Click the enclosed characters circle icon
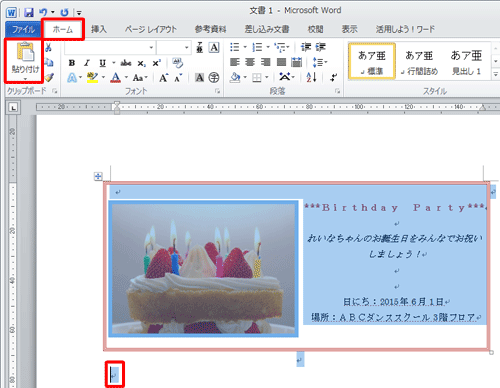This screenshot has height=388, width=500. 214,78
